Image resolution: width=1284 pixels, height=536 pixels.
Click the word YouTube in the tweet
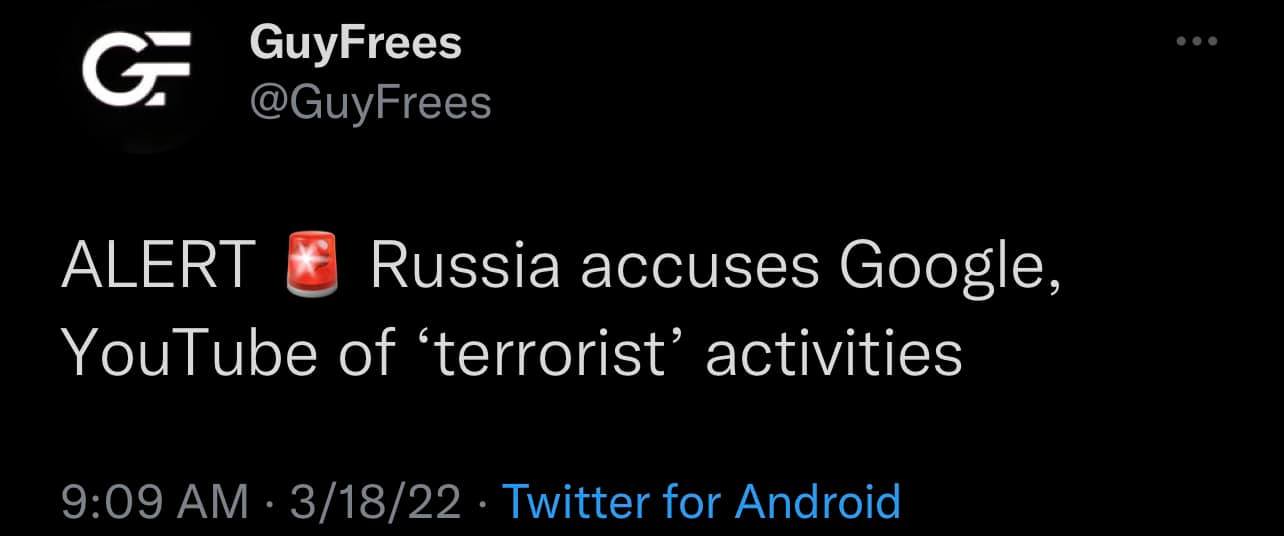(x=188, y=352)
